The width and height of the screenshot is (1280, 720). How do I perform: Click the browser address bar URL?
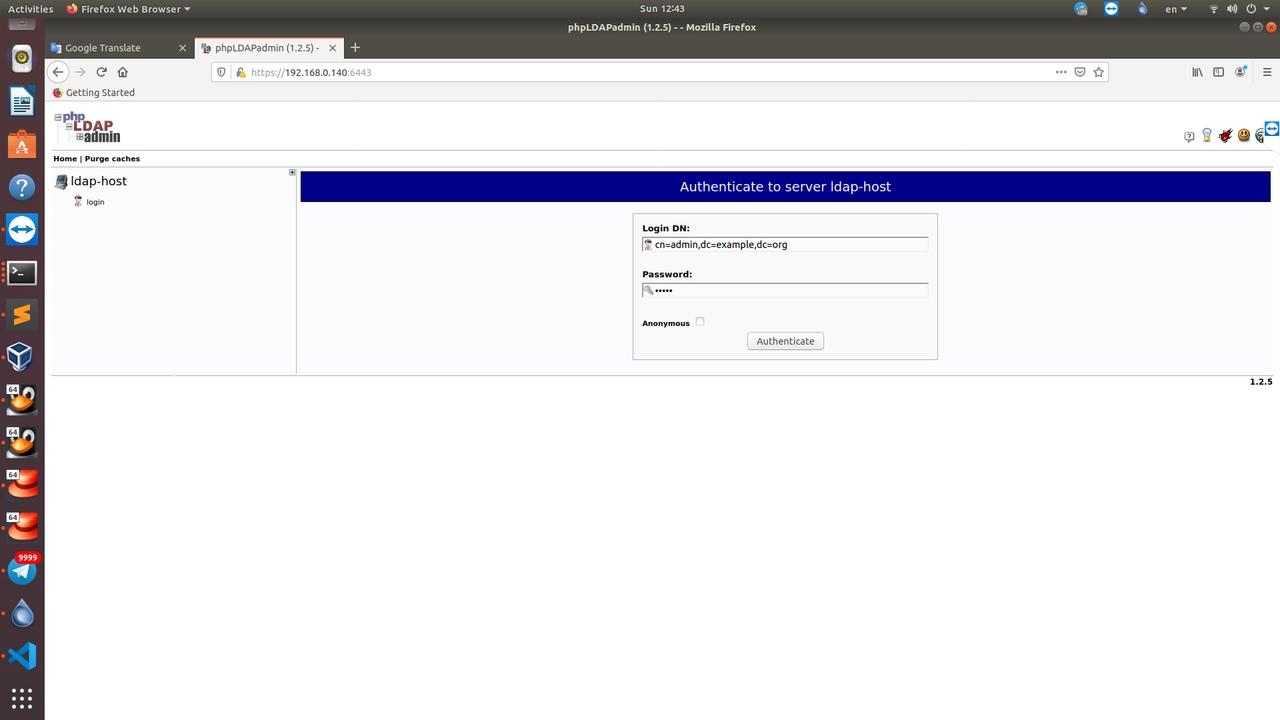pyautogui.click(x=311, y=72)
